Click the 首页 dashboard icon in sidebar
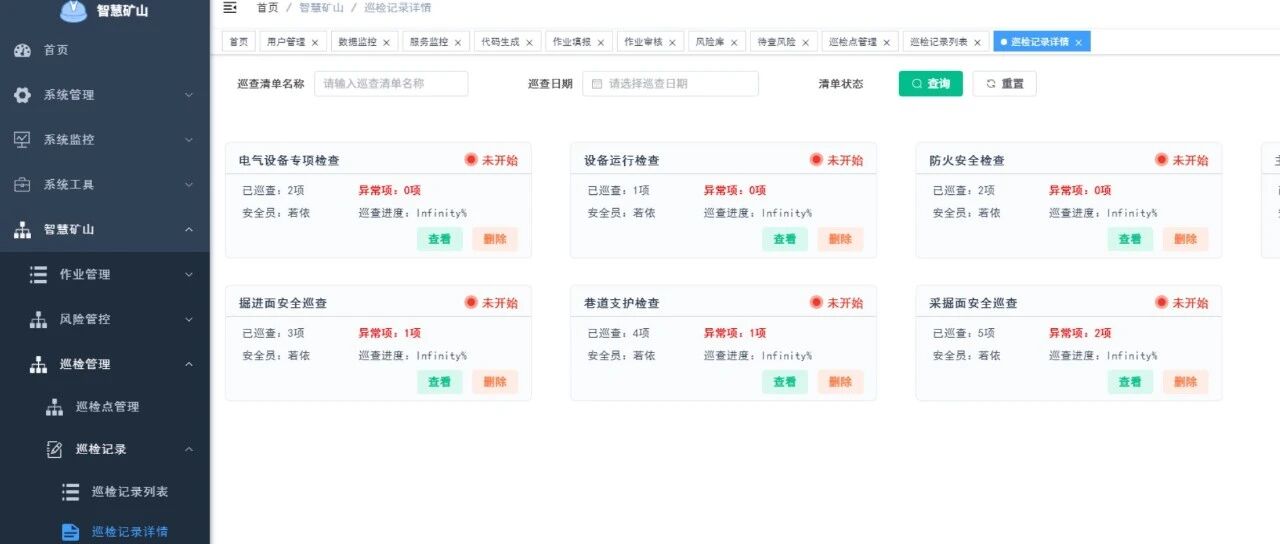Viewport: 1280px width, 544px height. click(22, 50)
